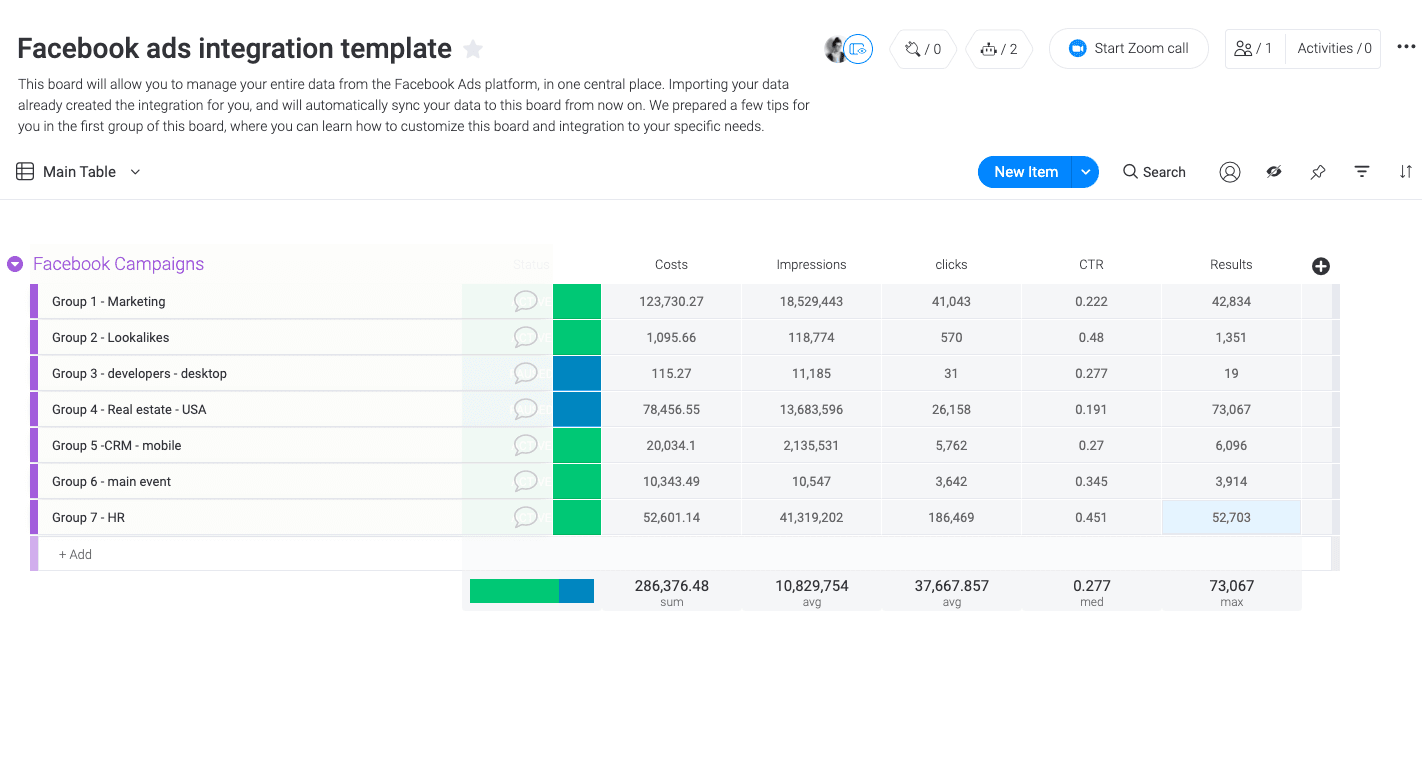Open the sort icon
This screenshot has width=1422, height=777.
click(1405, 172)
